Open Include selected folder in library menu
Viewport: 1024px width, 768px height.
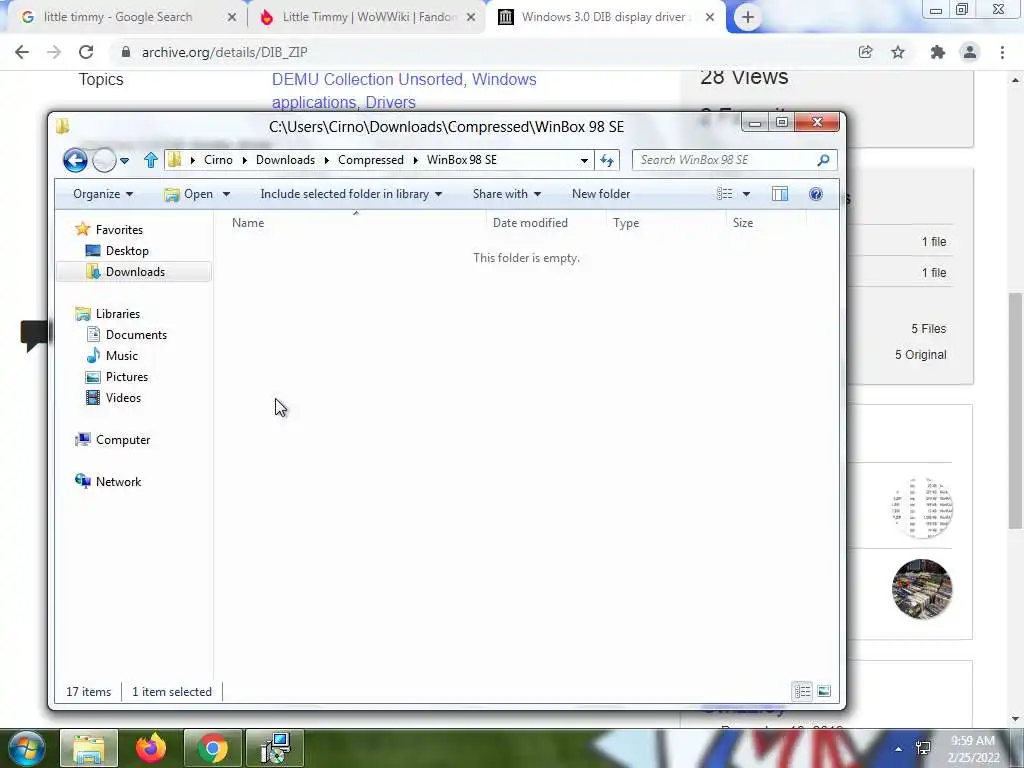pyautogui.click(x=351, y=194)
